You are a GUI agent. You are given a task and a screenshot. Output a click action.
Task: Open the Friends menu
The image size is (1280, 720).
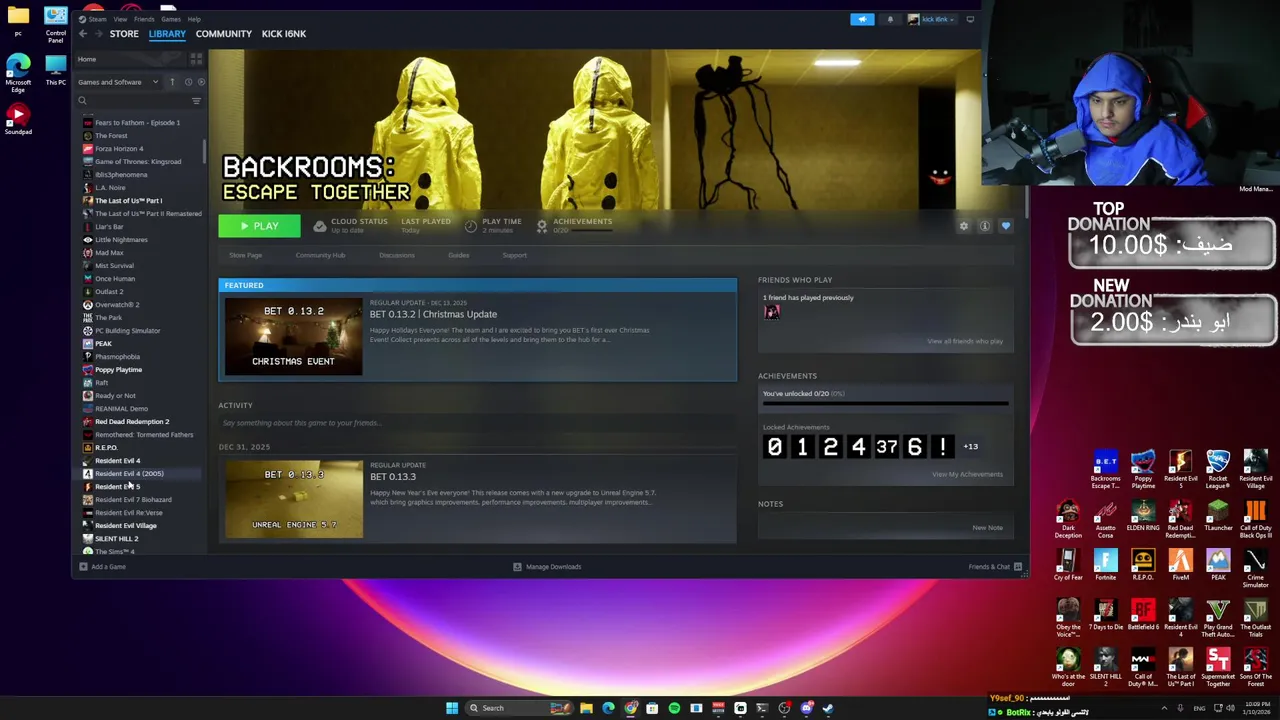pos(144,19)
